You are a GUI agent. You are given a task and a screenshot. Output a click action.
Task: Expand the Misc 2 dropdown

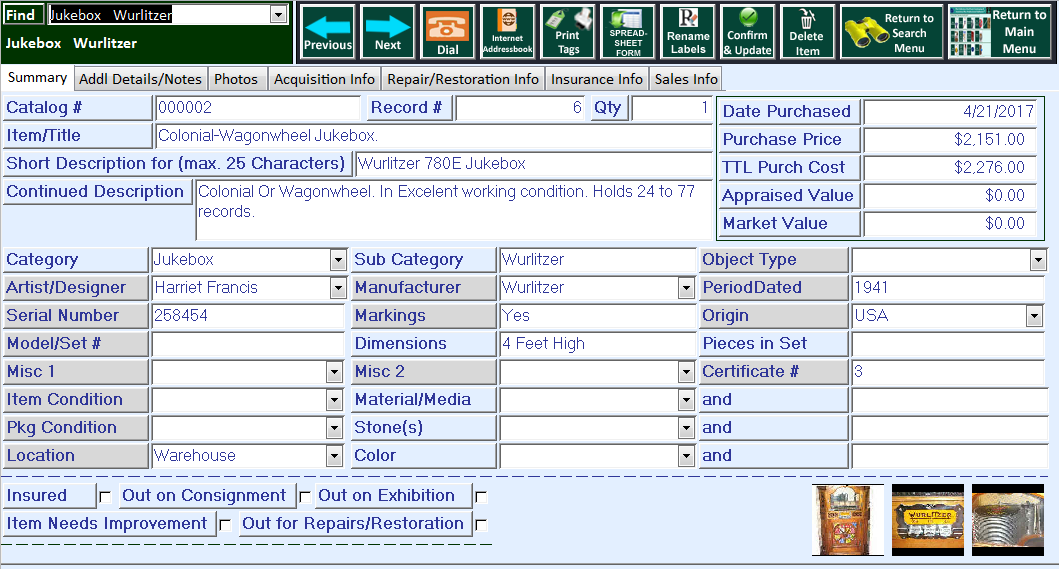686,372
